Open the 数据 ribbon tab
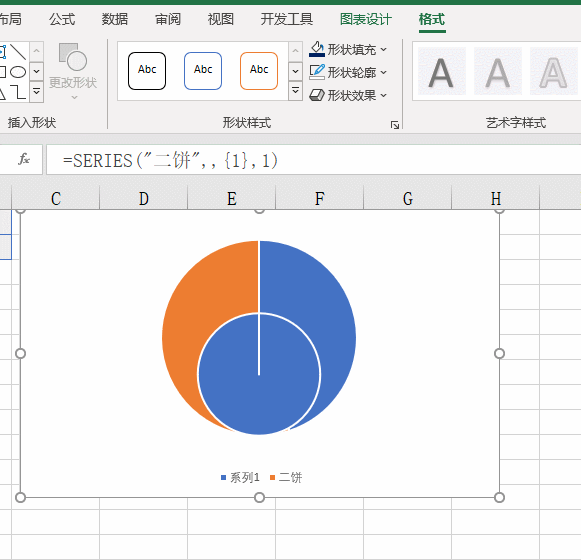The image size is (581, 560). [115, 19]
